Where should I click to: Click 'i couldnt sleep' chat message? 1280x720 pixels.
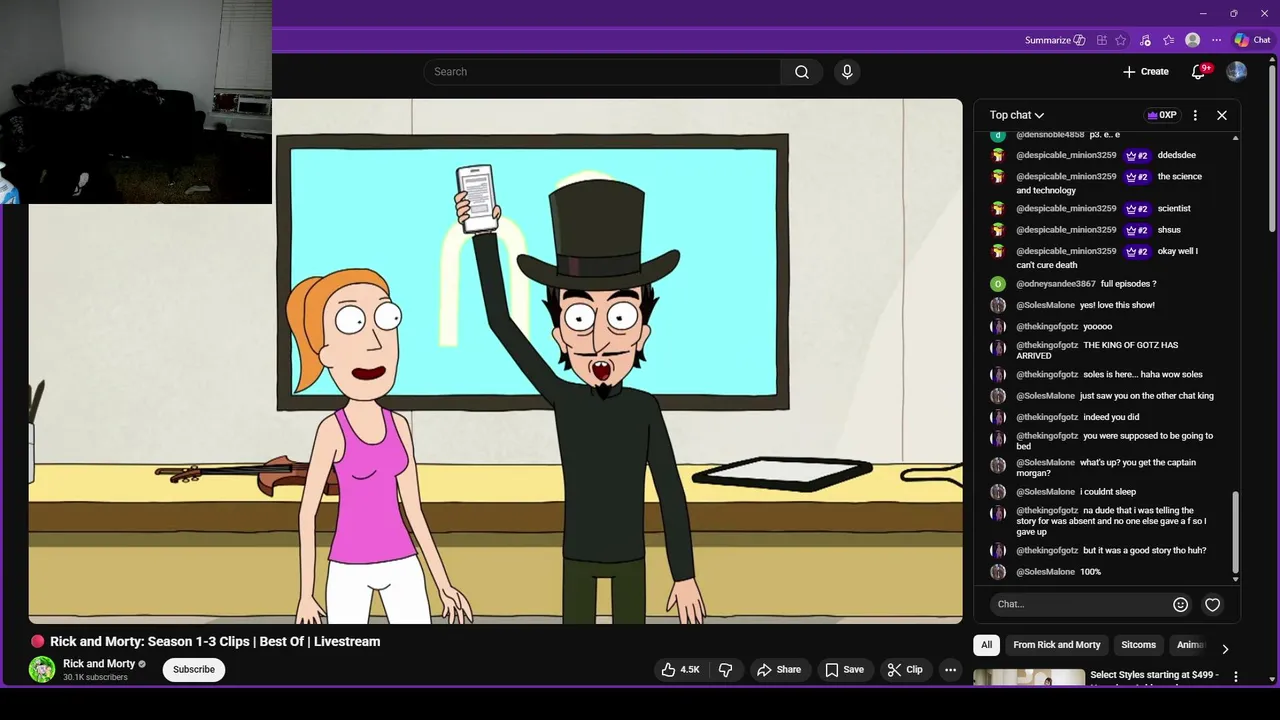pyautogui.click(x=1108, y=492)
